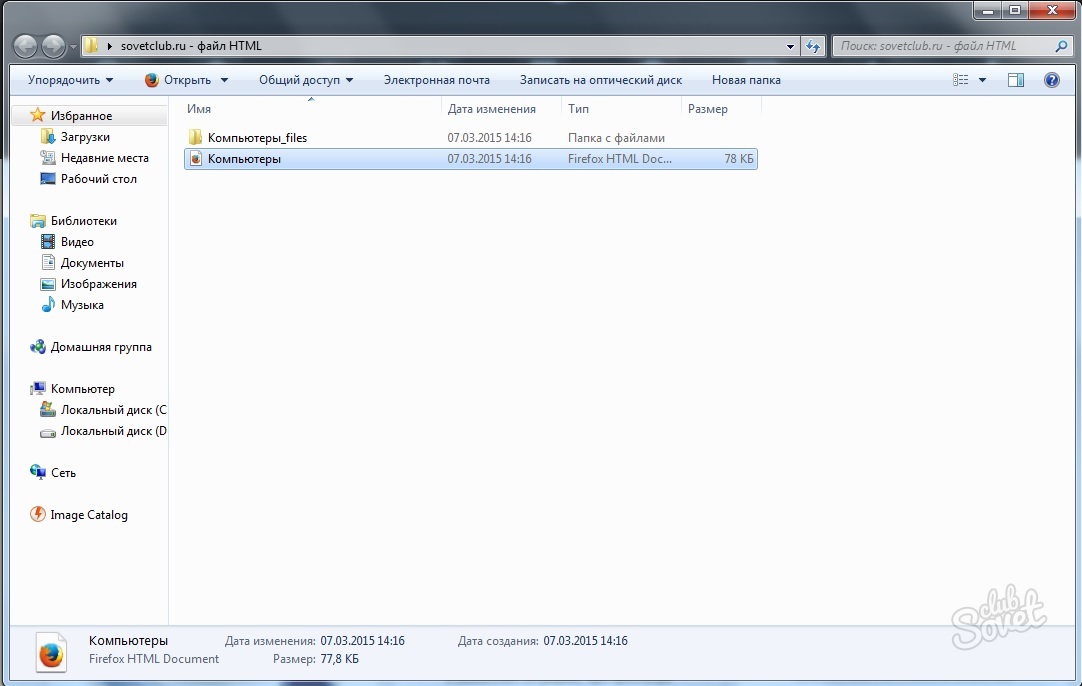Expand the view options dropdown arrow
The image size is (1082, 686).
(x=983, y=80)
